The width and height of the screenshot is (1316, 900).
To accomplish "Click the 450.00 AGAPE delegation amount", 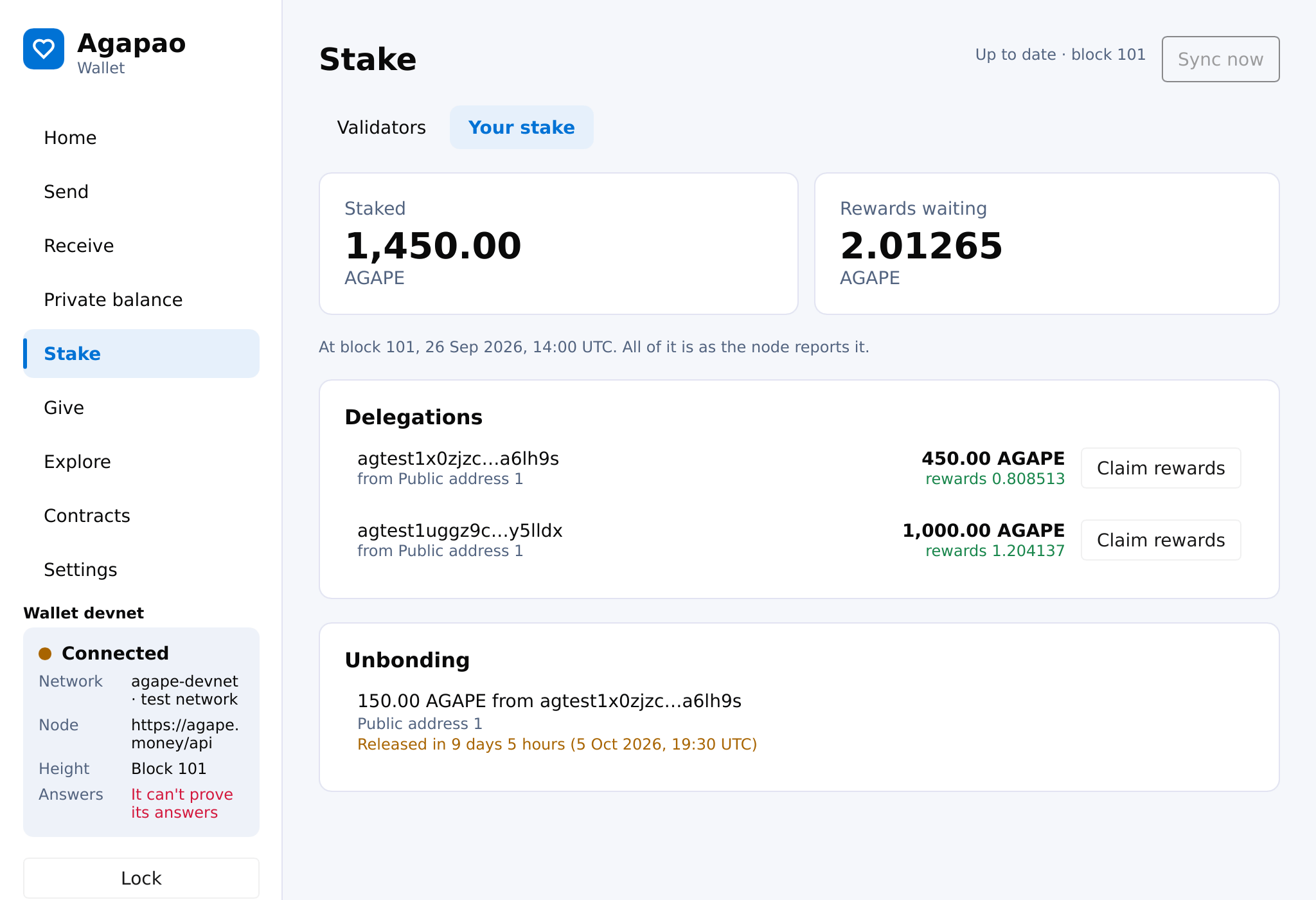I will point(993,458).
